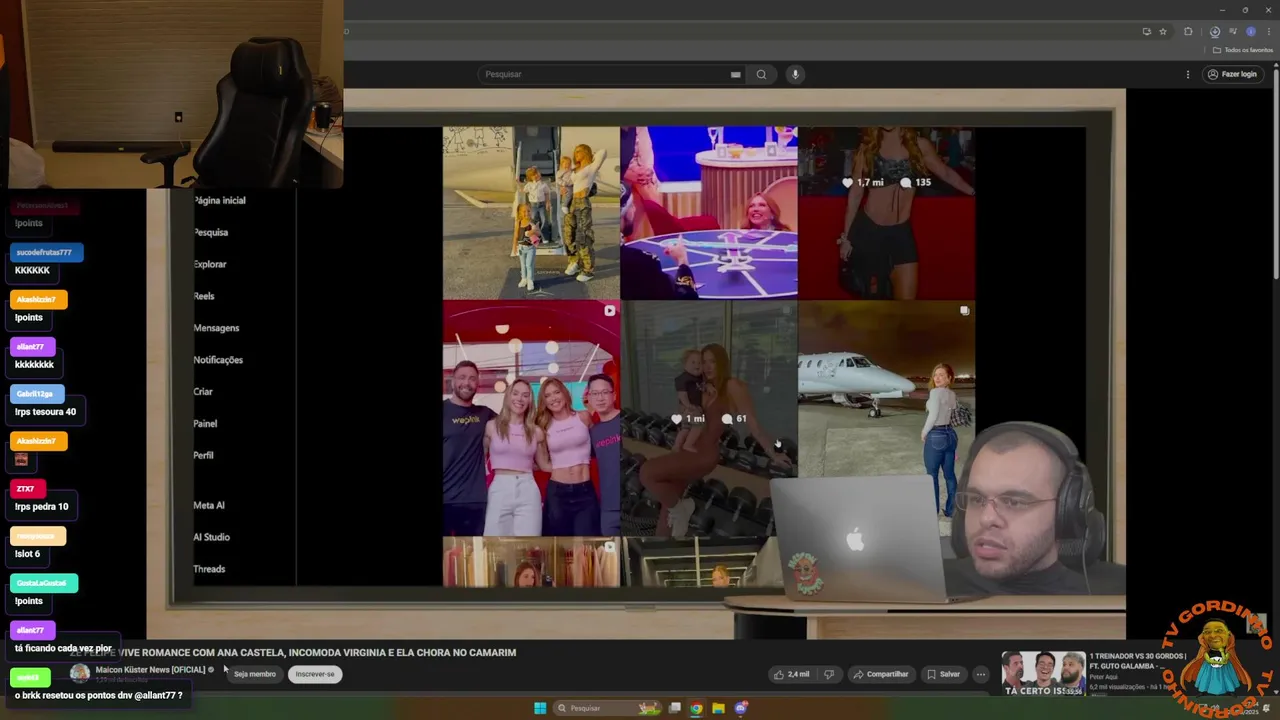Open Chrome profile avatar
Screen dimensions: 1280x720
pyautogui.click(x=1250, y=31)
